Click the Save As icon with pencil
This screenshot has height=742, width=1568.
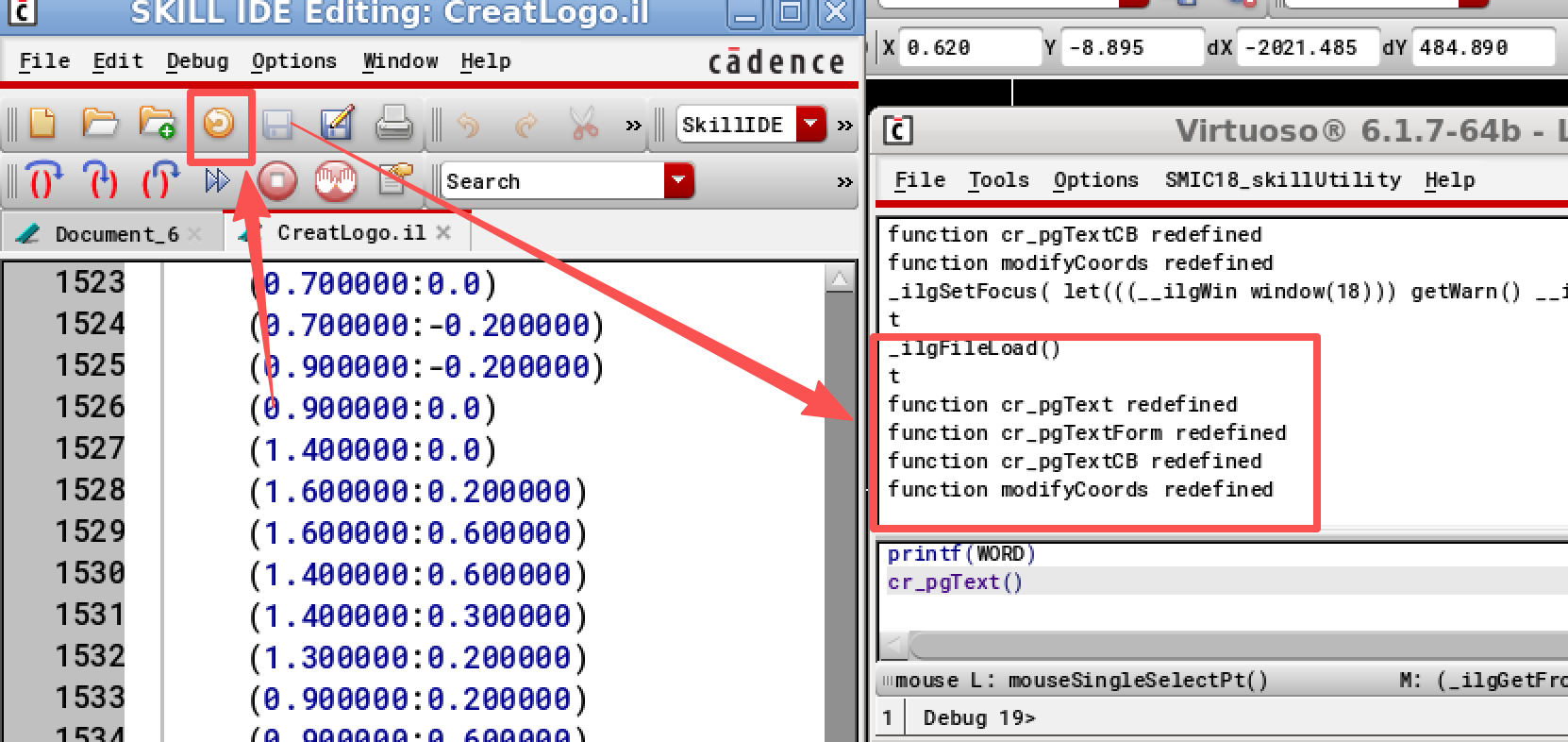click(x=337, y=123)
